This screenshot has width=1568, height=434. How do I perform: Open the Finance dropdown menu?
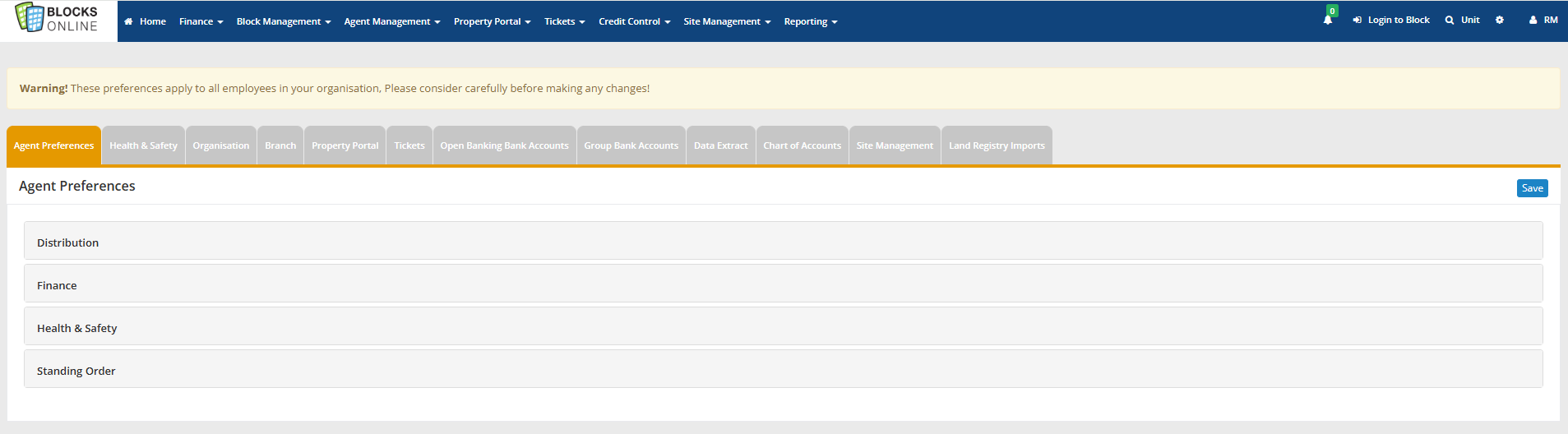coord(201,21)
